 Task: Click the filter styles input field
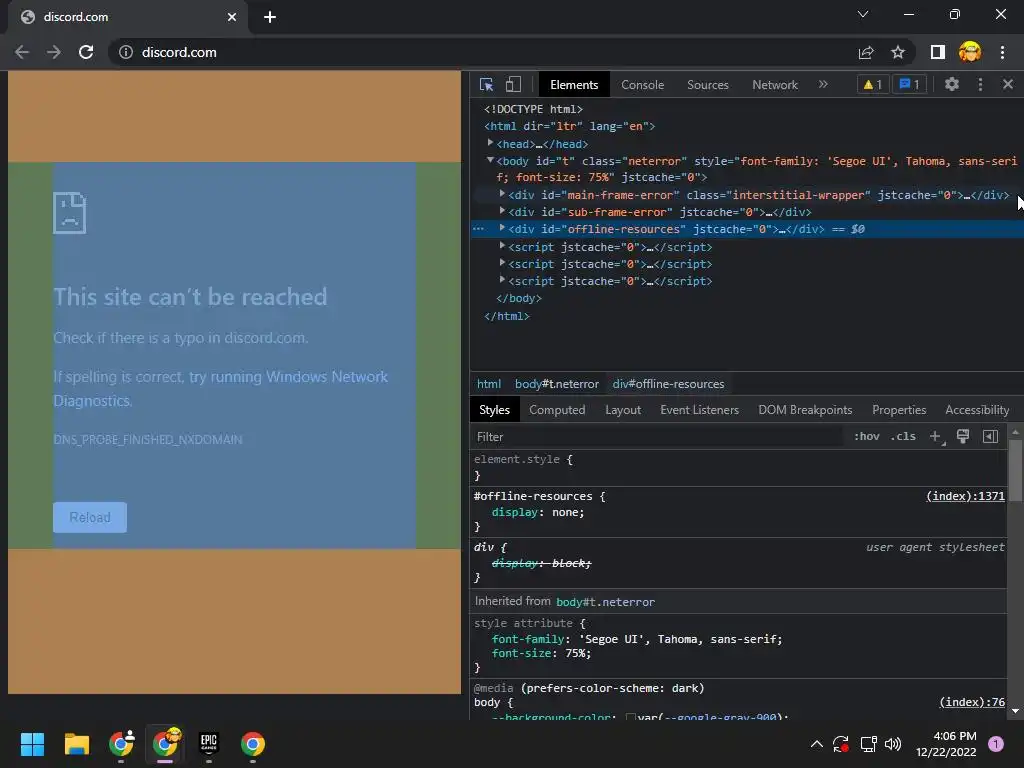[656, 437]
